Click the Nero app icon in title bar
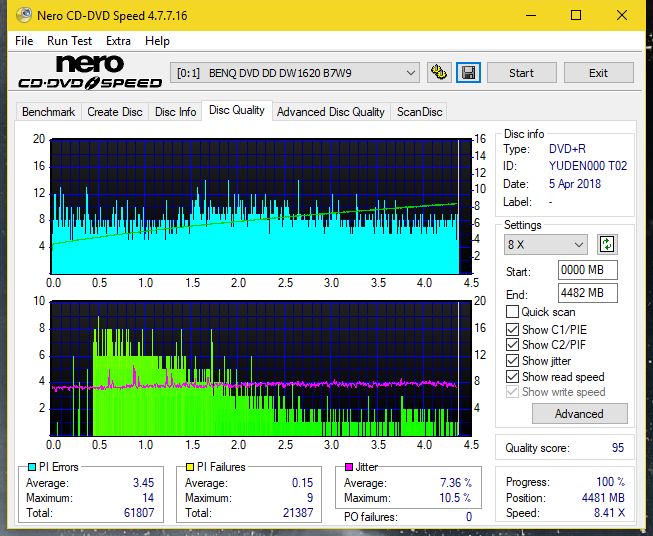This screenshot has width=653, height=536. (24, 15)
